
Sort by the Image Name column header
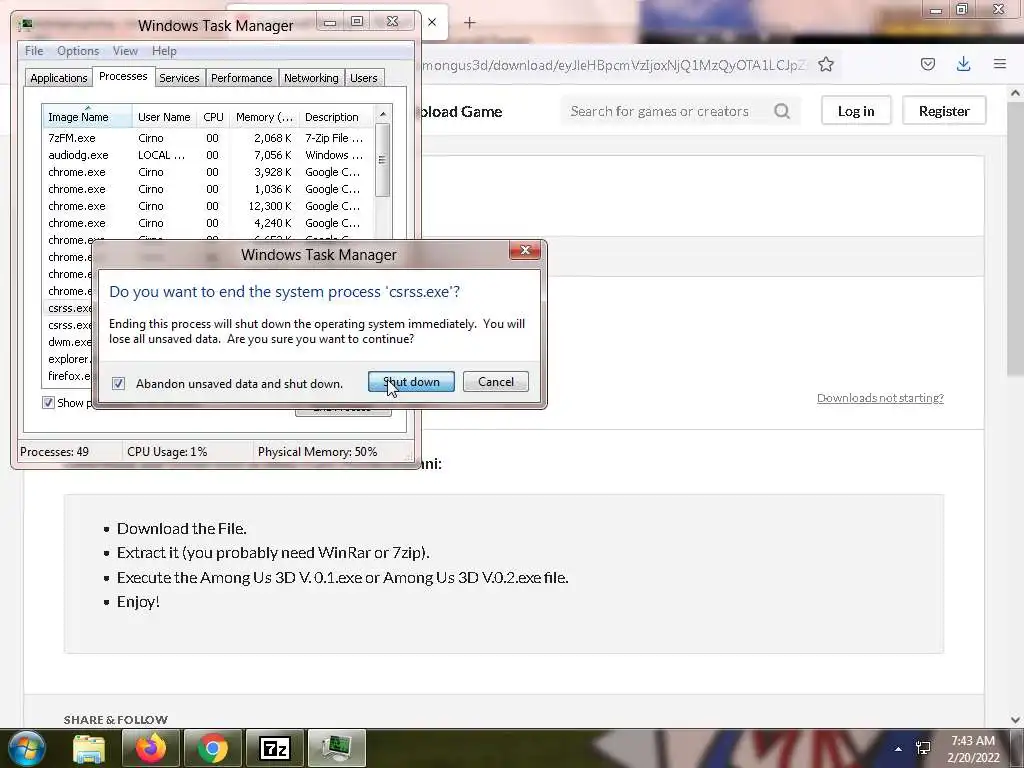tap(87, 117)
